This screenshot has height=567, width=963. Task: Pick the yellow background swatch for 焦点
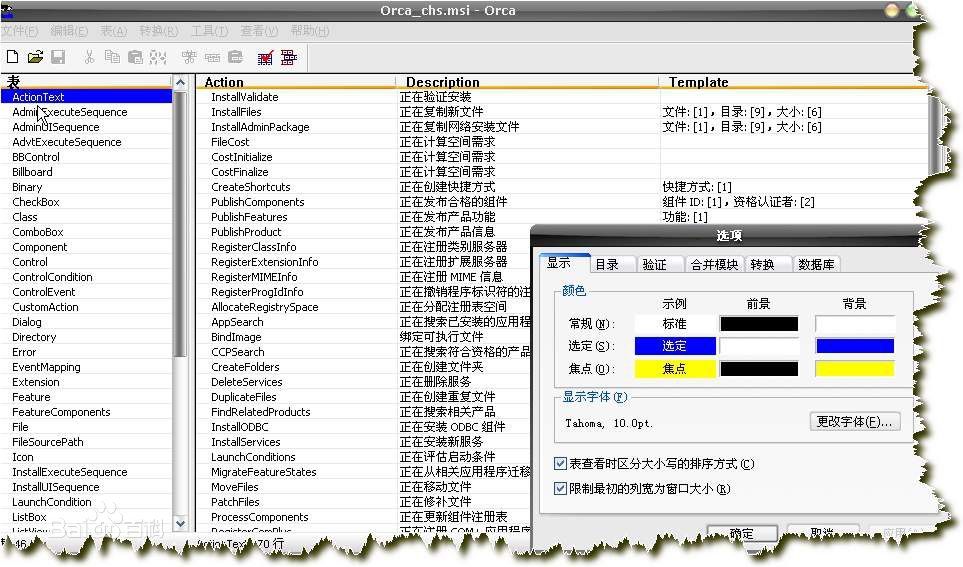854,369
